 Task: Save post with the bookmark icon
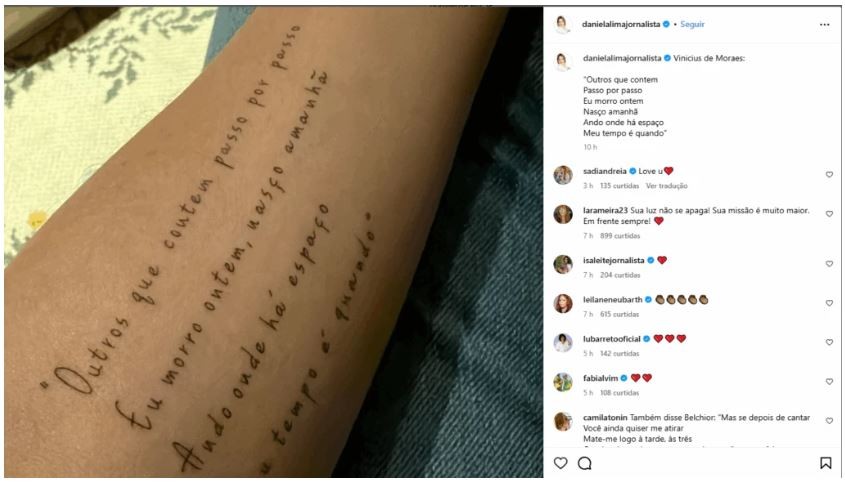[x=825, y=463]
